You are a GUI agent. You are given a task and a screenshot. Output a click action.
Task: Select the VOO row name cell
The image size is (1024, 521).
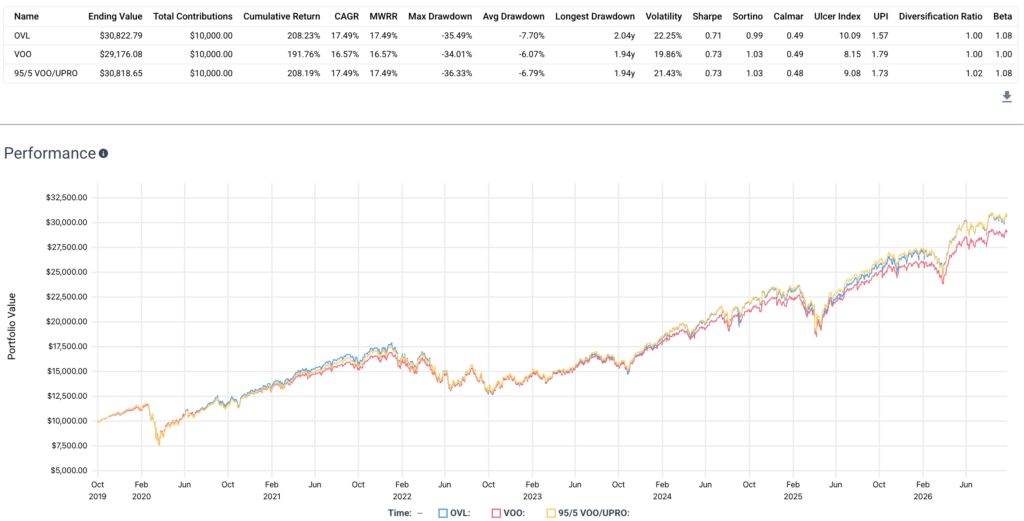(x=22, y=55)
